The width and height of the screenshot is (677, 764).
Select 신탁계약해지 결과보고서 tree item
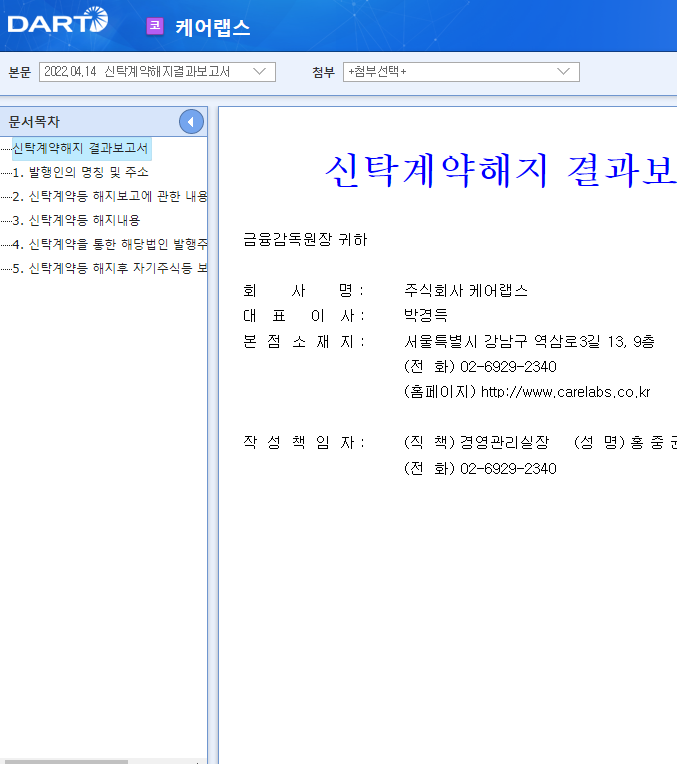[80, 148]
